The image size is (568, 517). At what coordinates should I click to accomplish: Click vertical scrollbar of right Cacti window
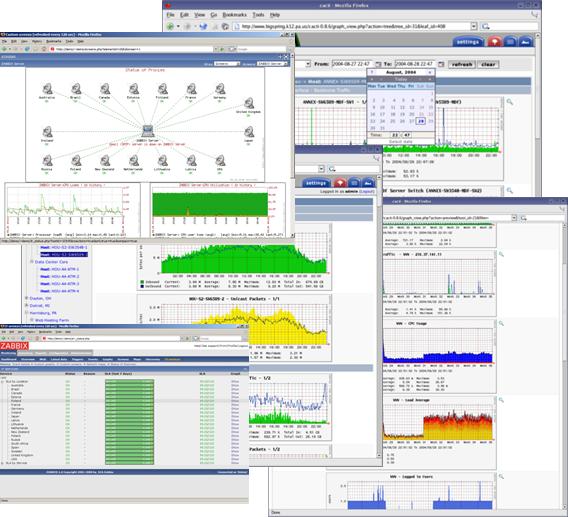coord(564,366)
